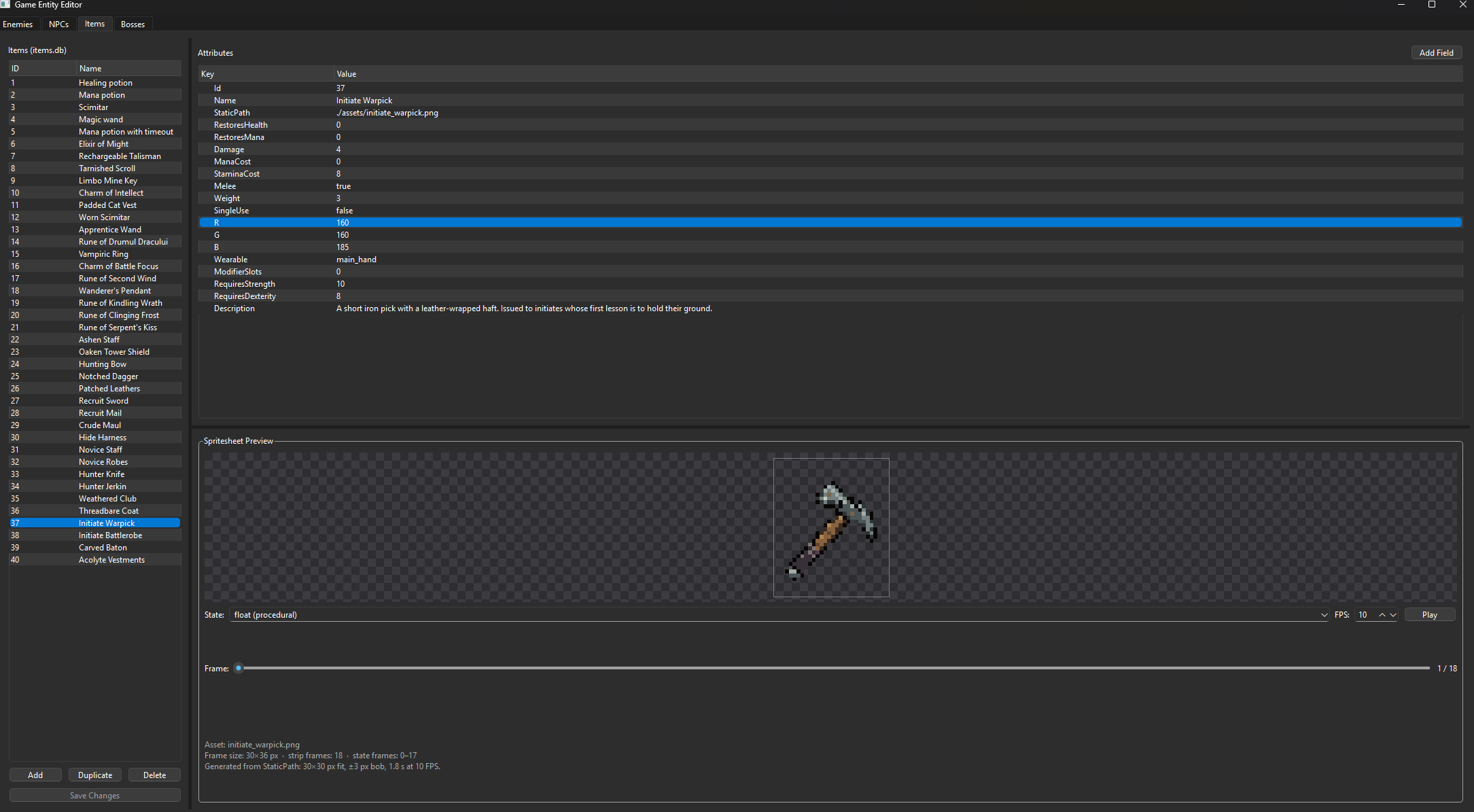The image size is (1474, 812).
Task: Select the Novice Robes item
Action: coord(95,461)
